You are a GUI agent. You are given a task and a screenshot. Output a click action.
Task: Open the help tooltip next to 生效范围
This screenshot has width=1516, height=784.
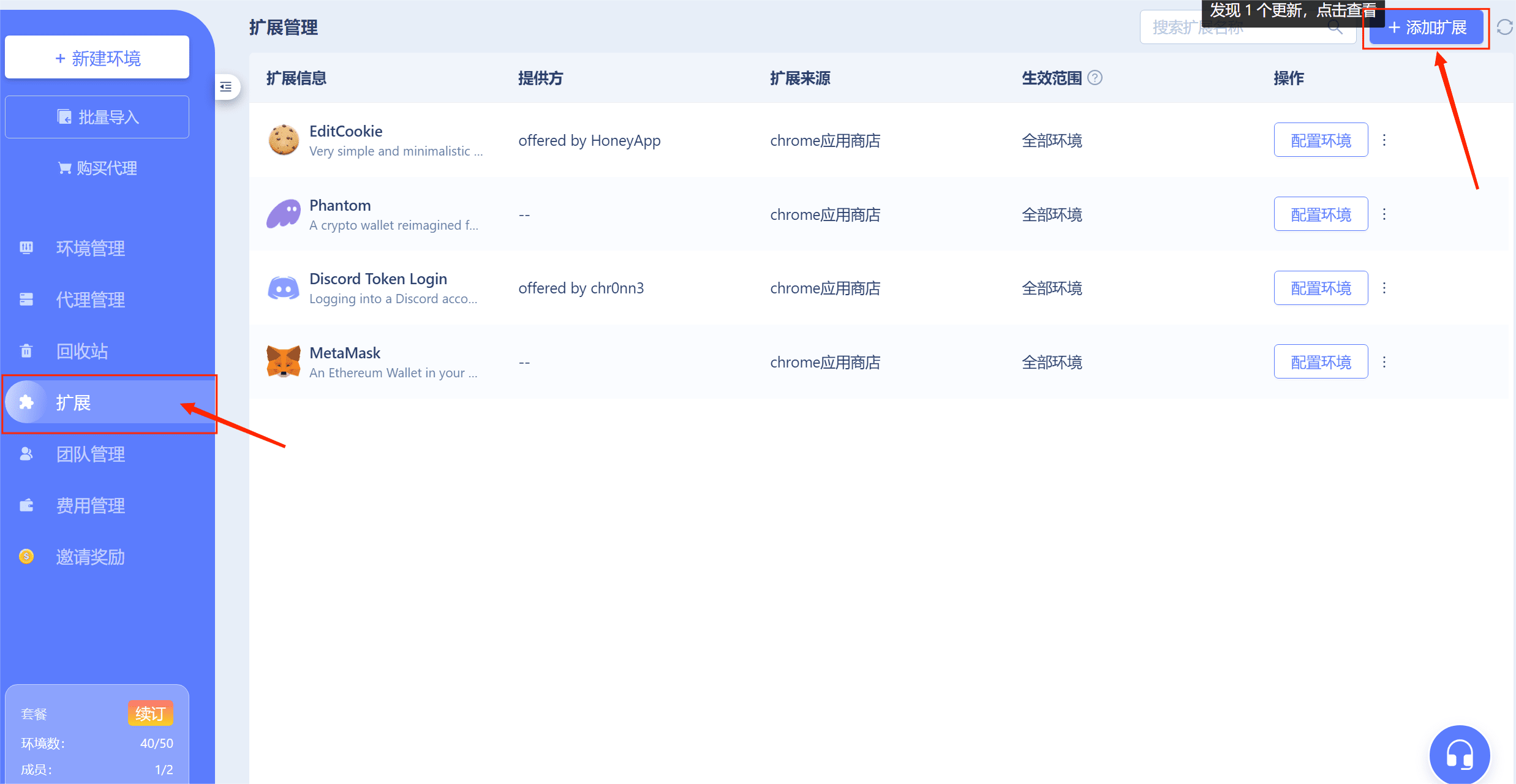pos(1095,78)
